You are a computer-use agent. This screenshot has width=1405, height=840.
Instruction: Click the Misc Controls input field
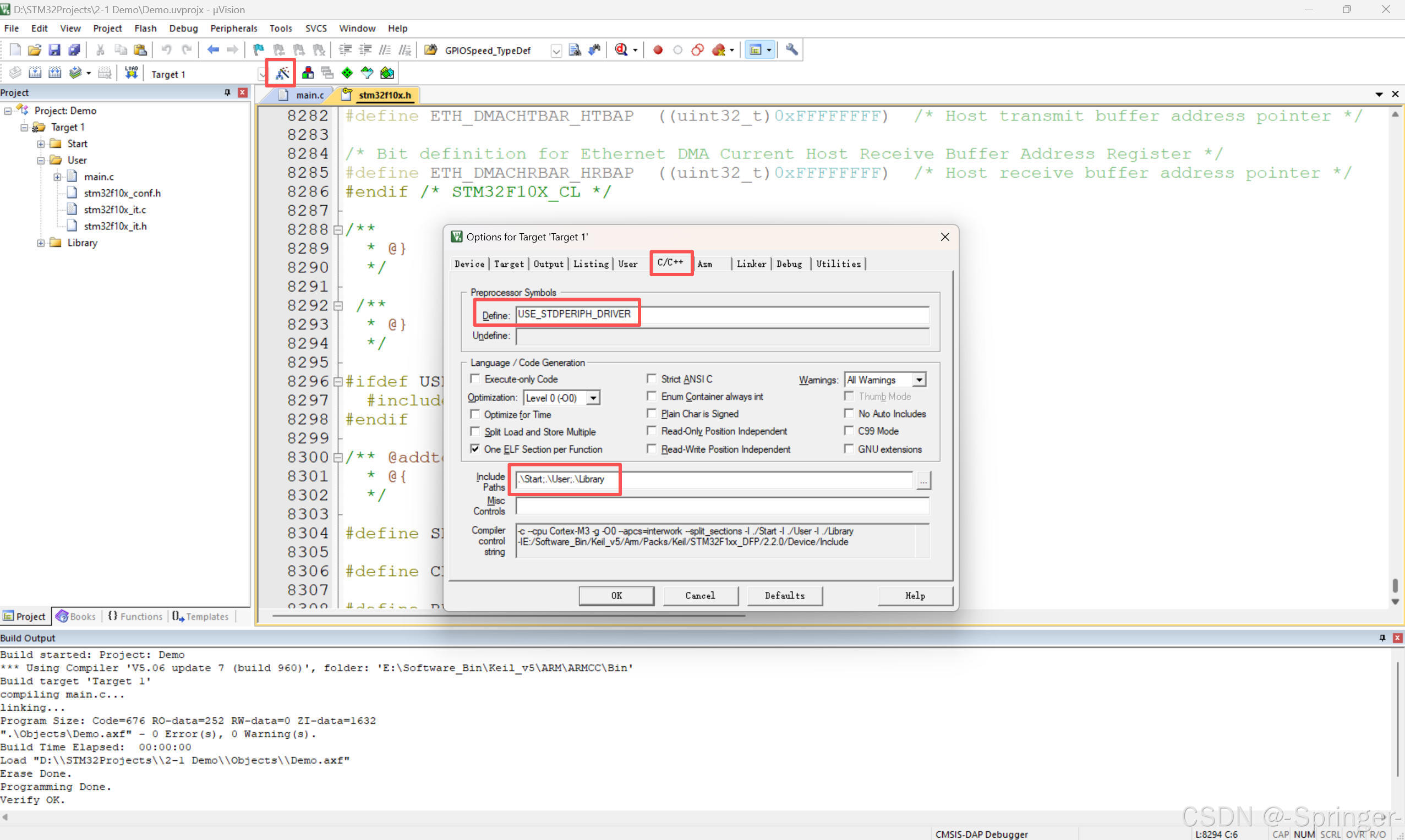click(x=721, y=506)
